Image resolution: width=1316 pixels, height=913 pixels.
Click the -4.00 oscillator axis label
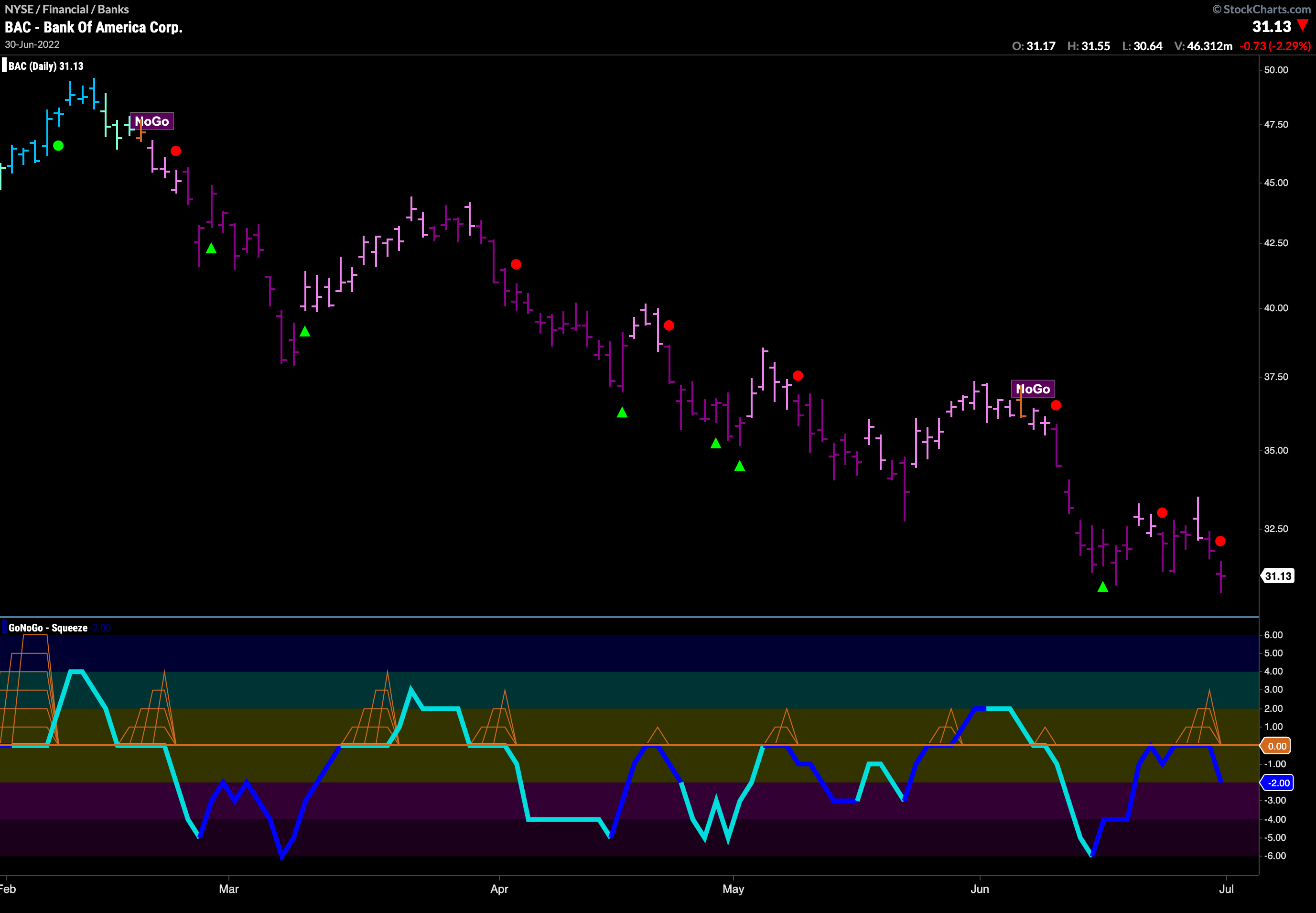point(1274,819)
